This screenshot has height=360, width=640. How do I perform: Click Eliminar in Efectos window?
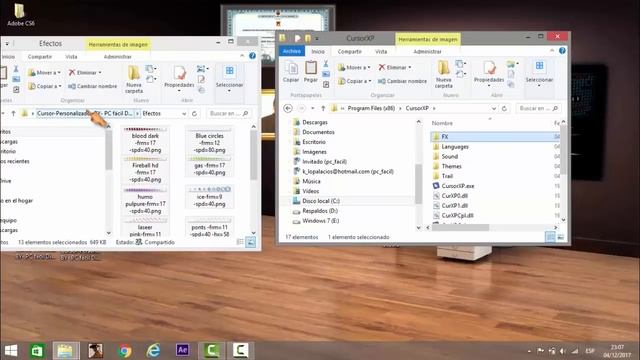85,72
